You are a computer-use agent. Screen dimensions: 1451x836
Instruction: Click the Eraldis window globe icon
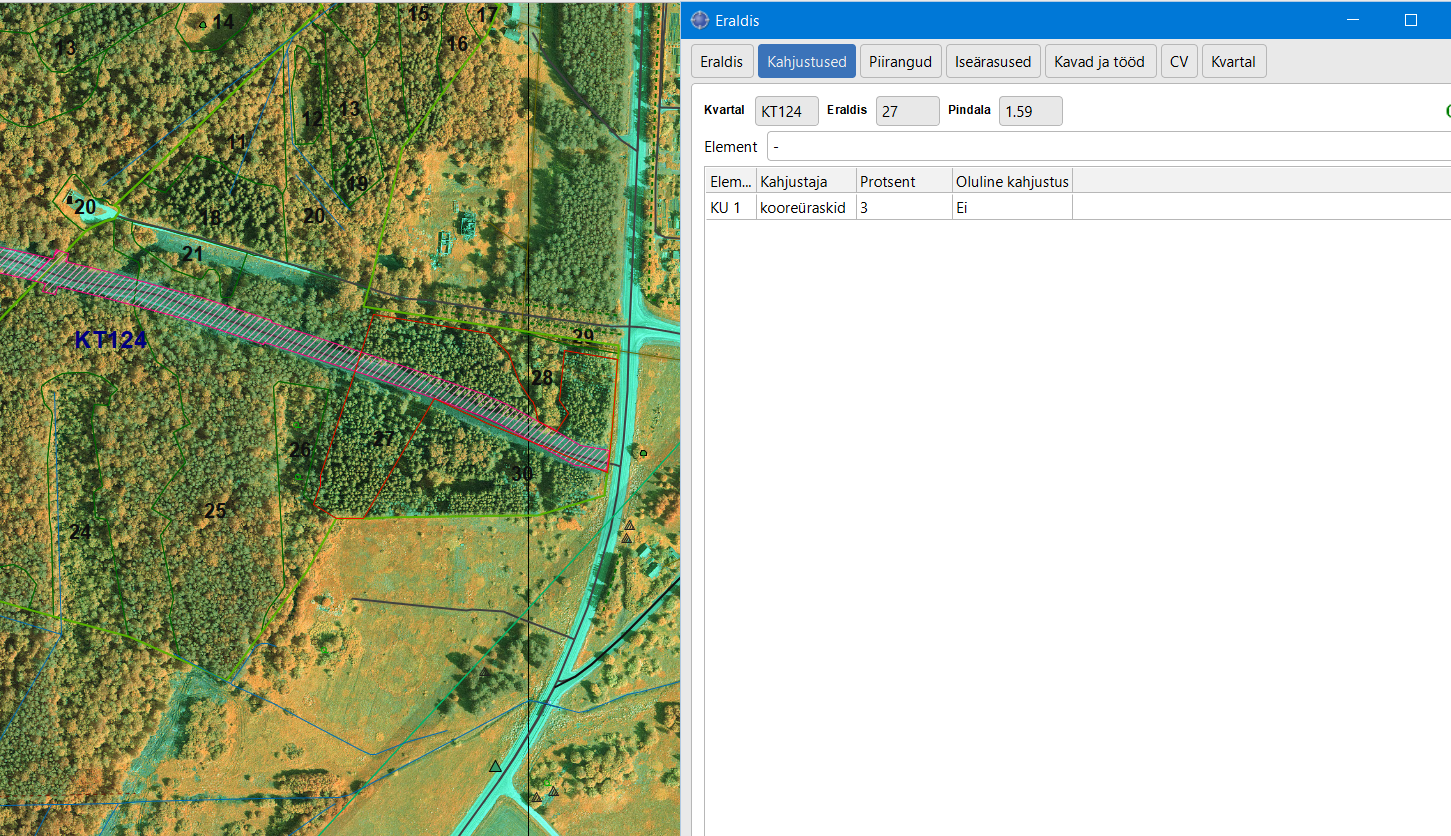point(700,20)
